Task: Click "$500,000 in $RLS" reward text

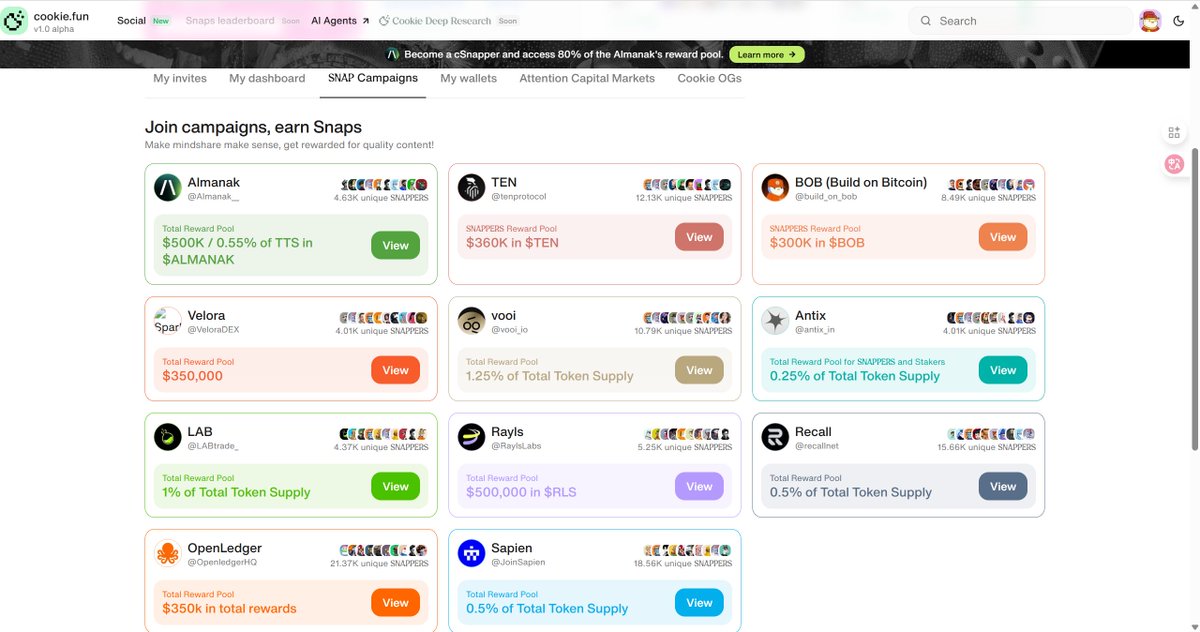Action: click(x=521, y=492)
